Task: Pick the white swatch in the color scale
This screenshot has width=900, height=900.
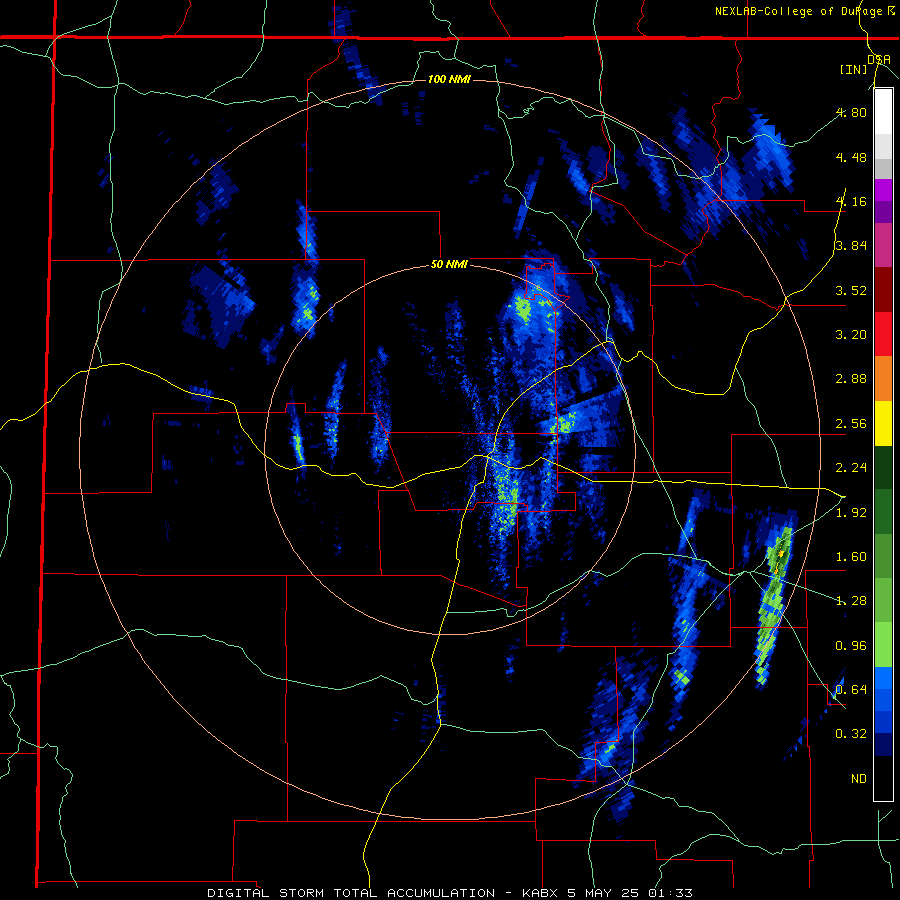Action: 883,111
